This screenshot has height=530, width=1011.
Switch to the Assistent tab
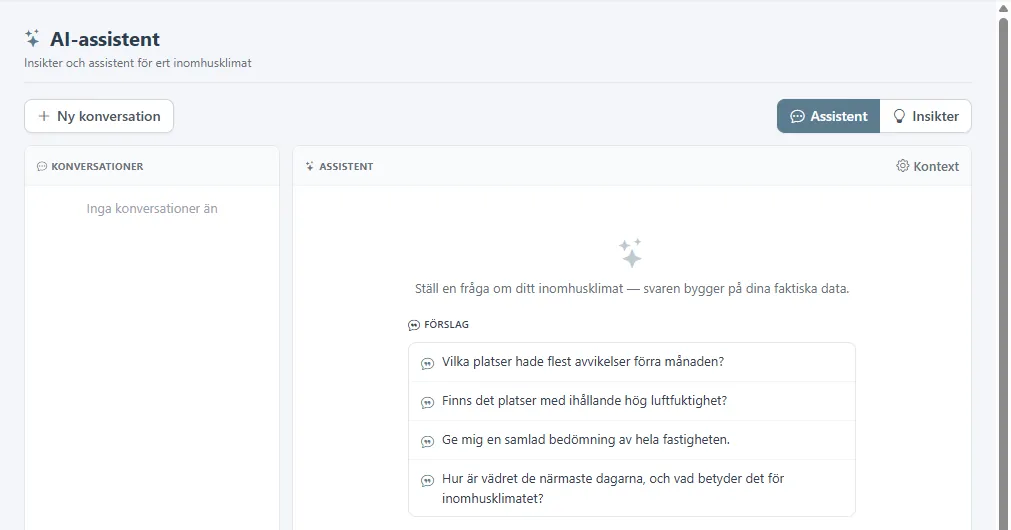(x=829, y=116)
